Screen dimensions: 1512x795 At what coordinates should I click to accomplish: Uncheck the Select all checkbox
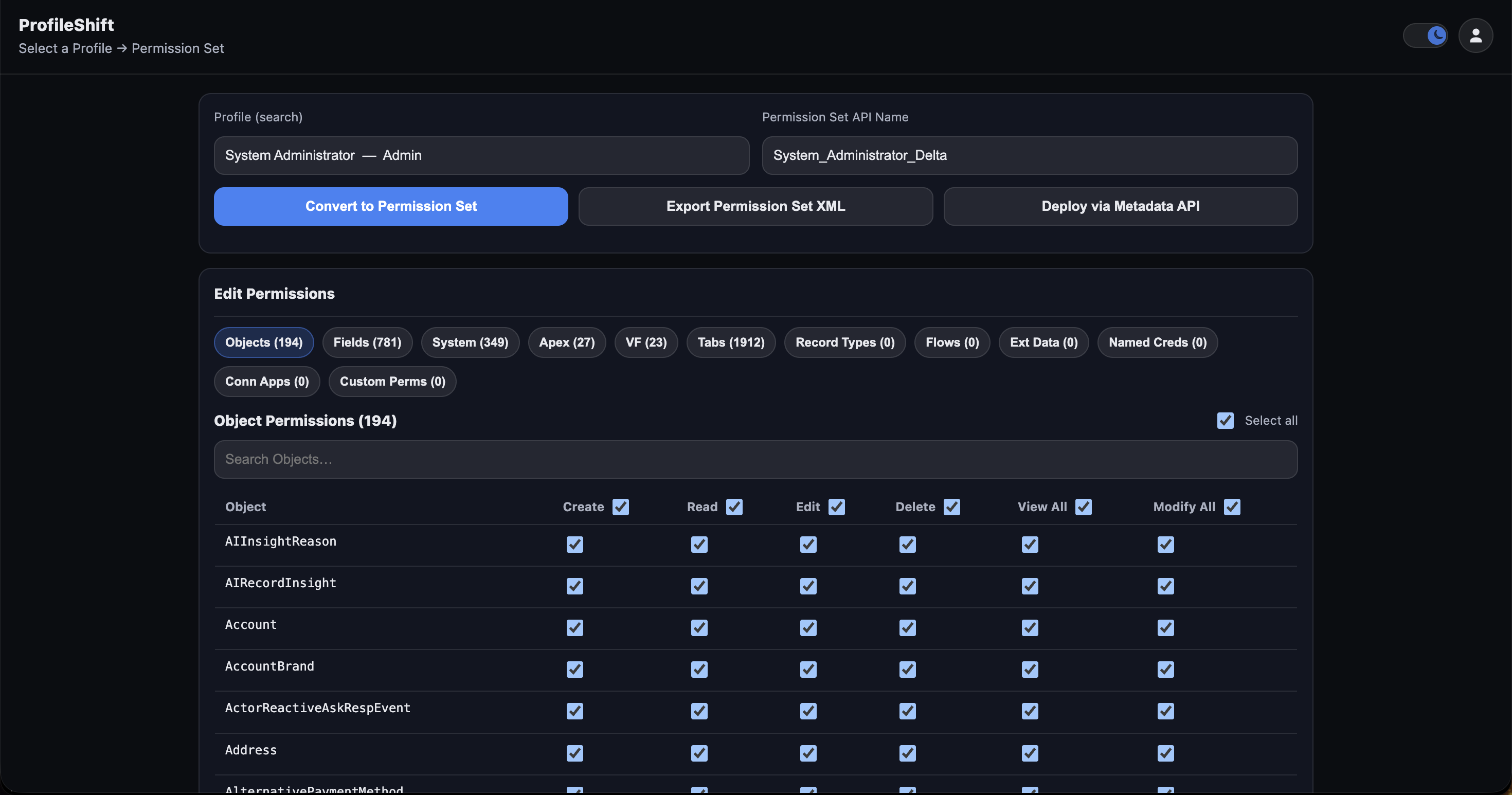tap(1225, 421)
